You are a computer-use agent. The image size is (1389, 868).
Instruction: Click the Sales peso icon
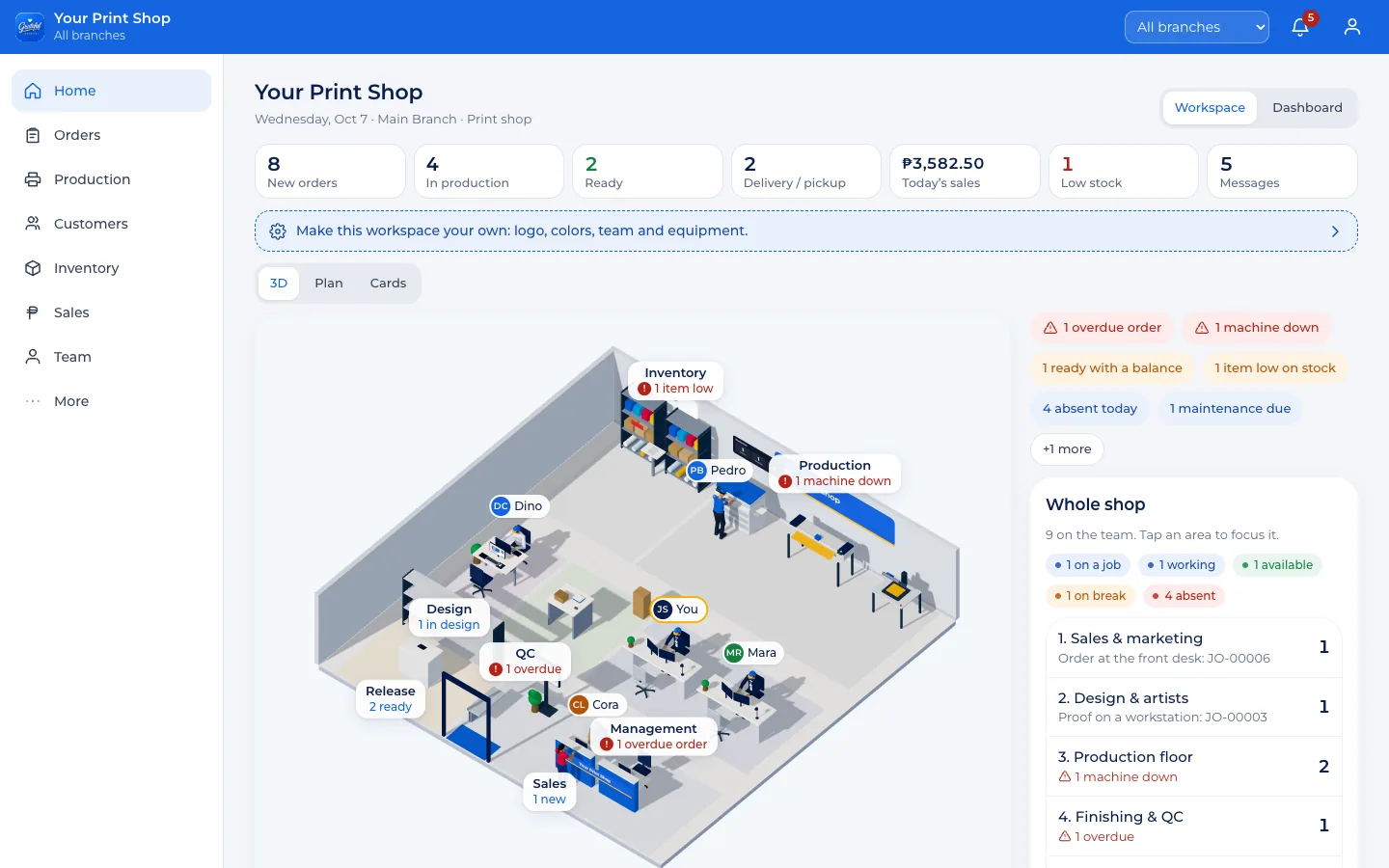coord(33,312)
